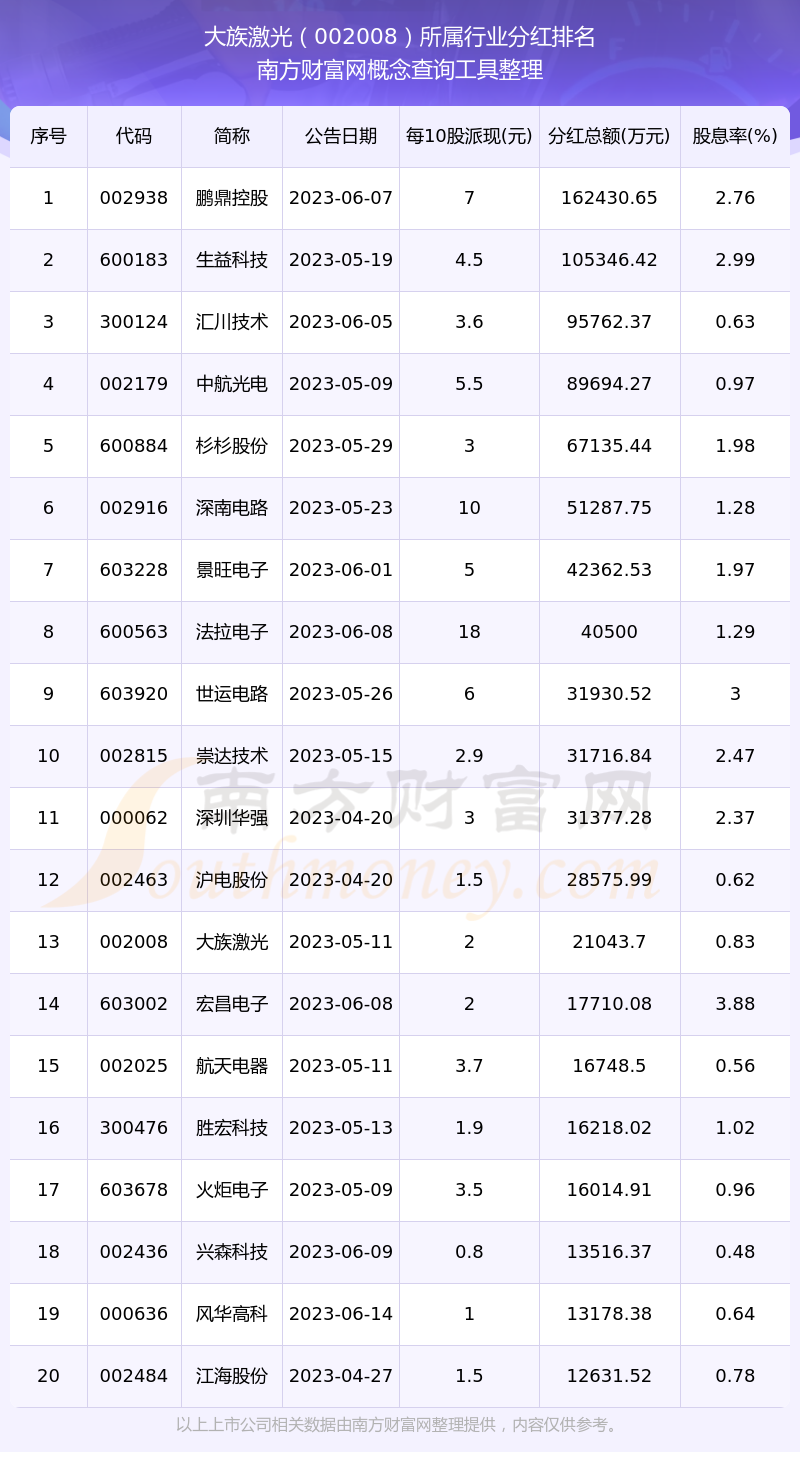Viewport: 800px width, 1474px height.
Task: Select 大族激光 in row 13
Action: pyautogui.click(x=232, y=942)
